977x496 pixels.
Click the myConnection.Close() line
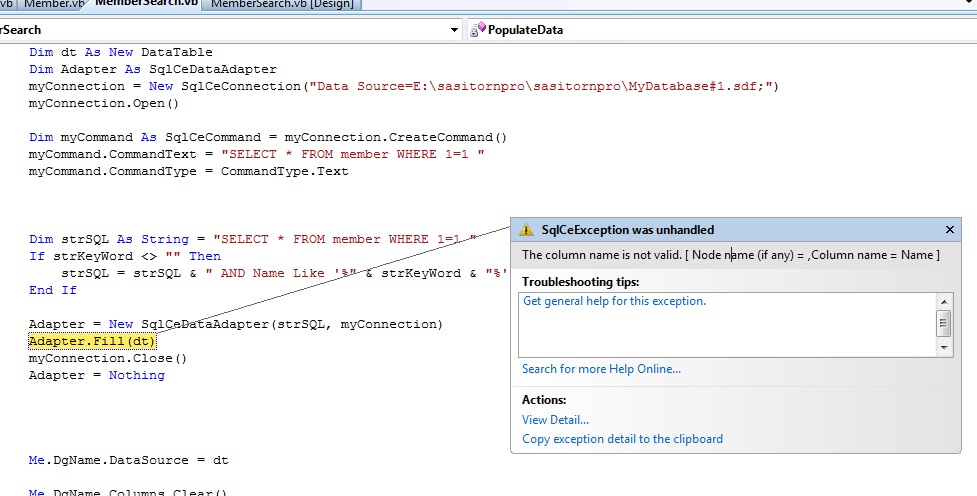108,358
